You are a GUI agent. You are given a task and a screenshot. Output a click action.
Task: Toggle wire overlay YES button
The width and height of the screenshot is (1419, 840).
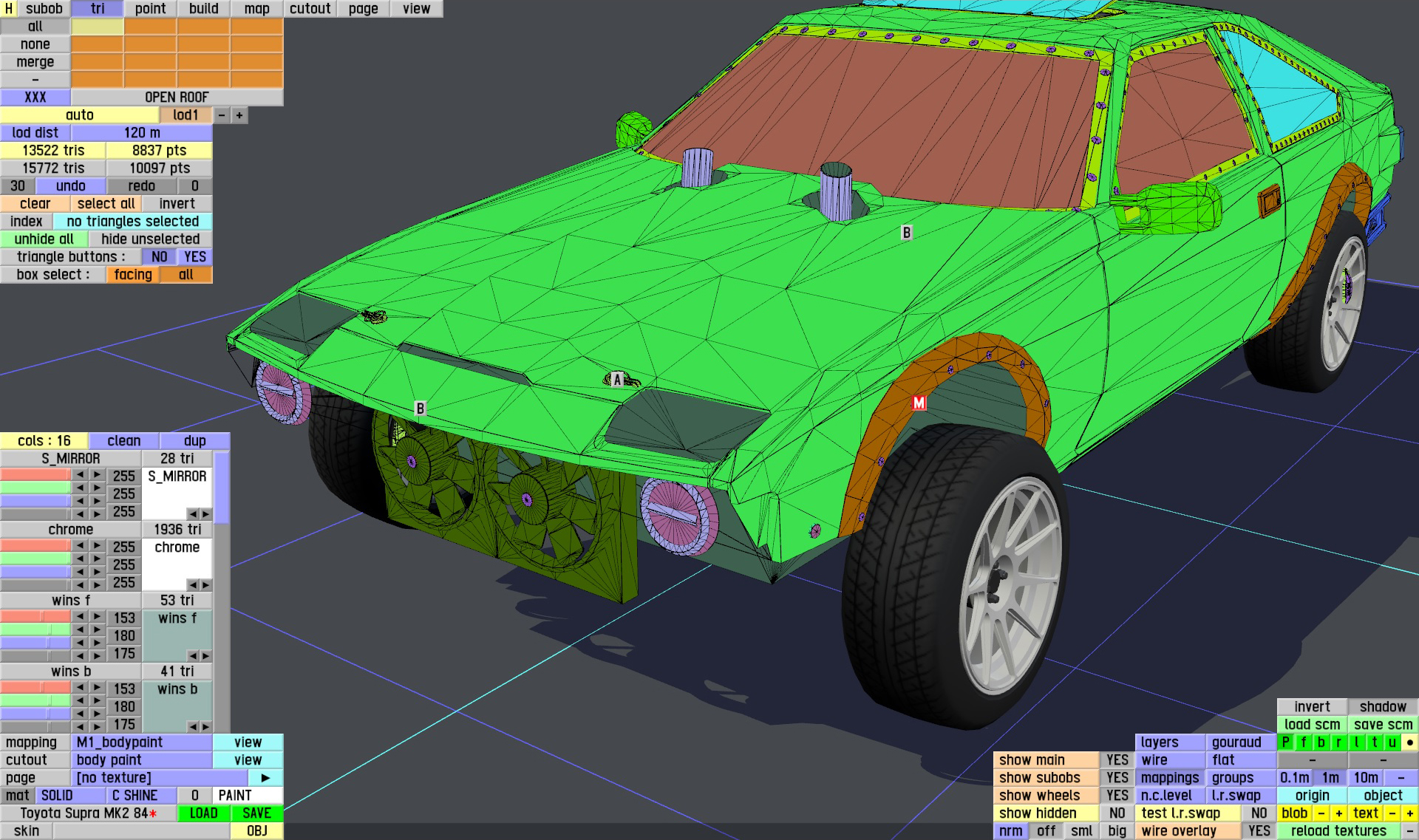(1259, 831)
